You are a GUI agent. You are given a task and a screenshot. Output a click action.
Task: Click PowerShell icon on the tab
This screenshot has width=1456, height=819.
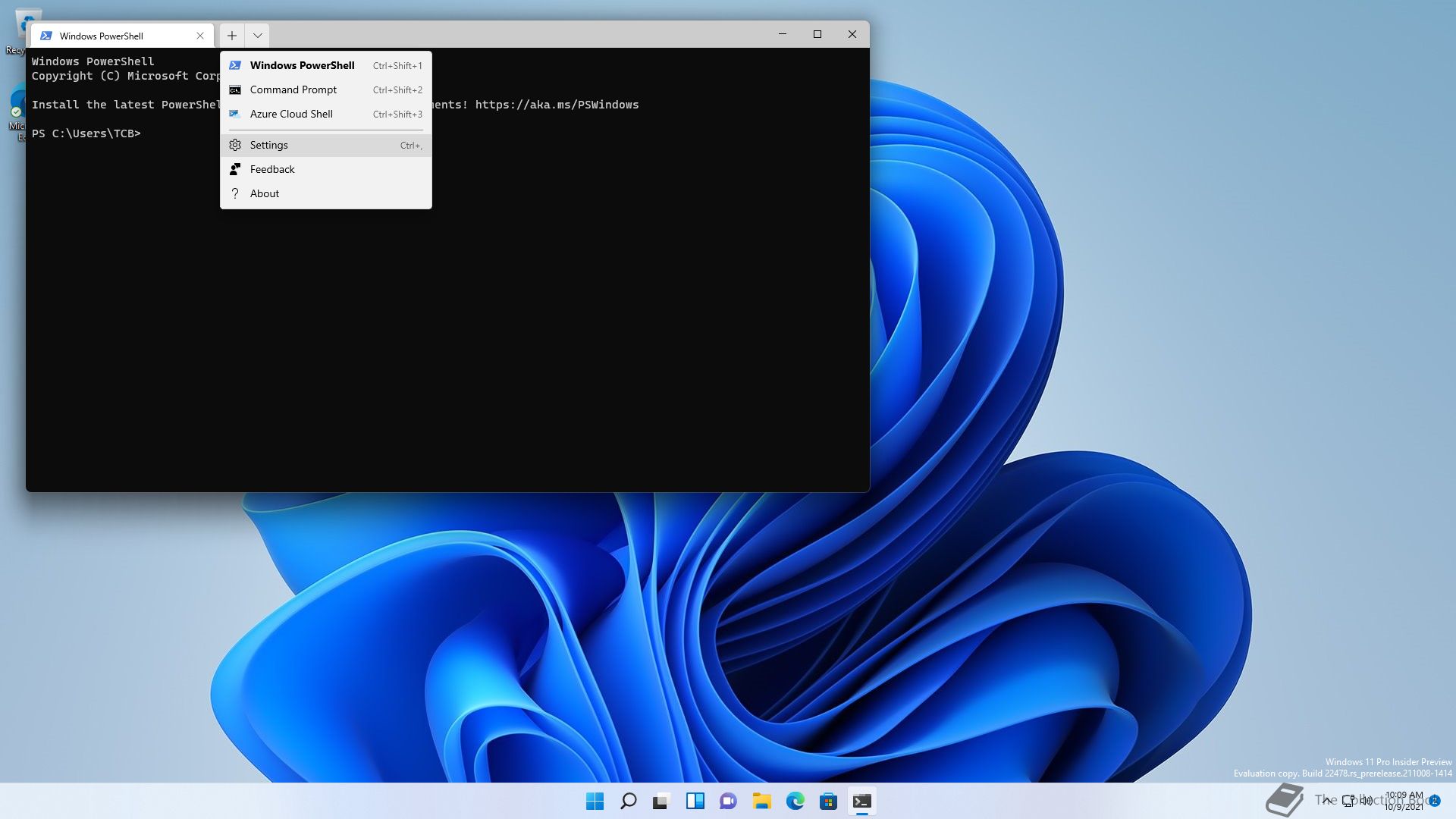point(46,36)
